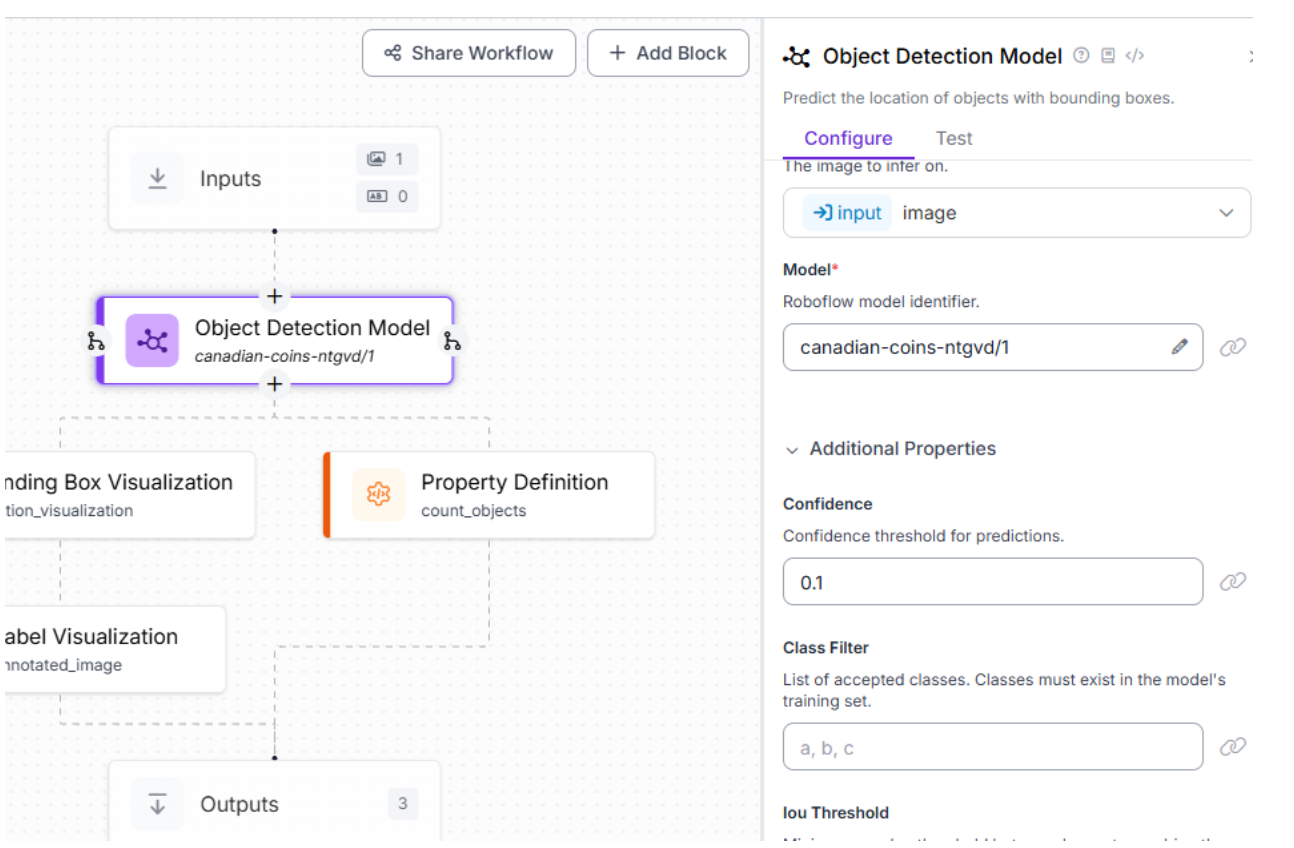The height and width of the screenshot is (848, 1294).
Task: Collapse the Additional Properties section
Action: 792,449
